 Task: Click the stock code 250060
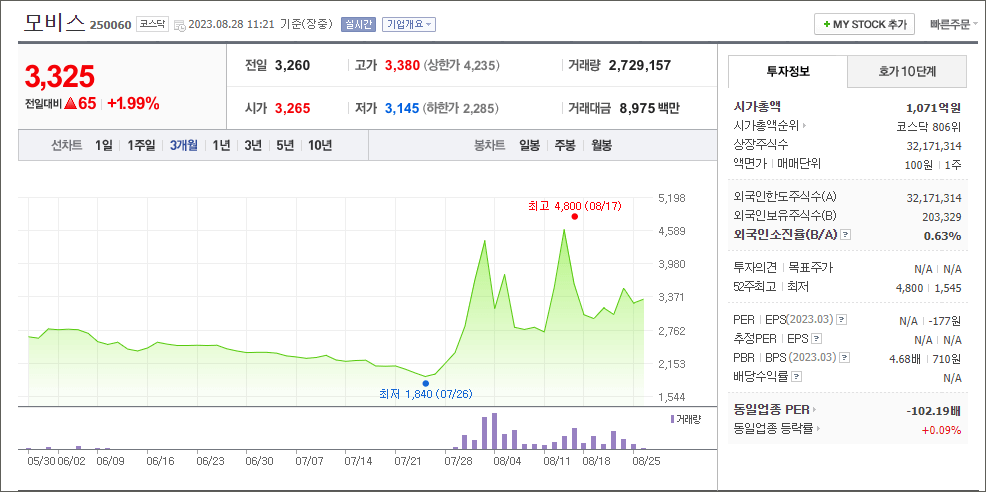click(111, 25)
